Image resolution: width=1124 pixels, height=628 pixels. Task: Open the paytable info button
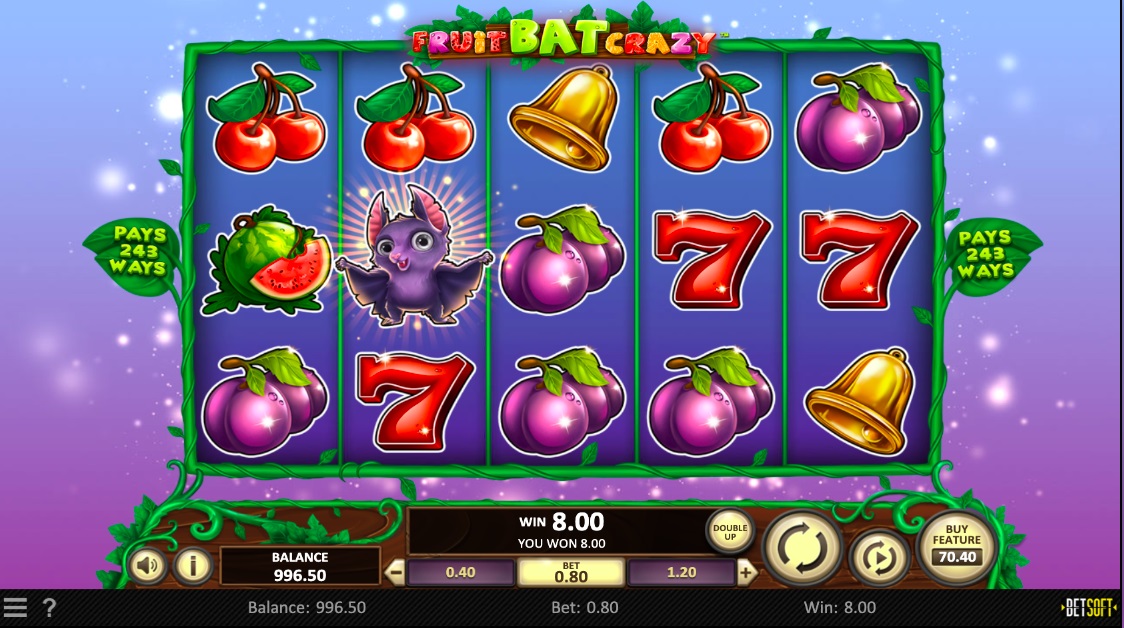tap(193, 566)
